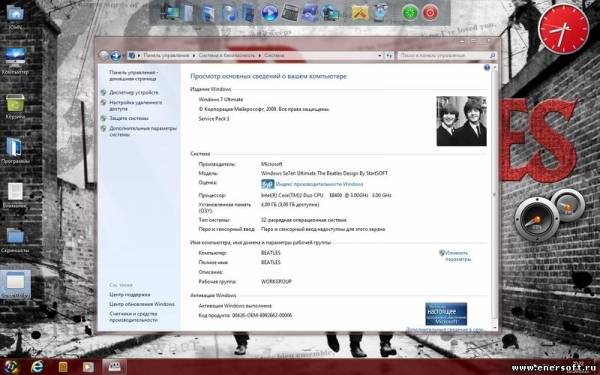Click the refresh button beside address bar
The height and width of the screenshot is (375, 600).
point(389,56)
